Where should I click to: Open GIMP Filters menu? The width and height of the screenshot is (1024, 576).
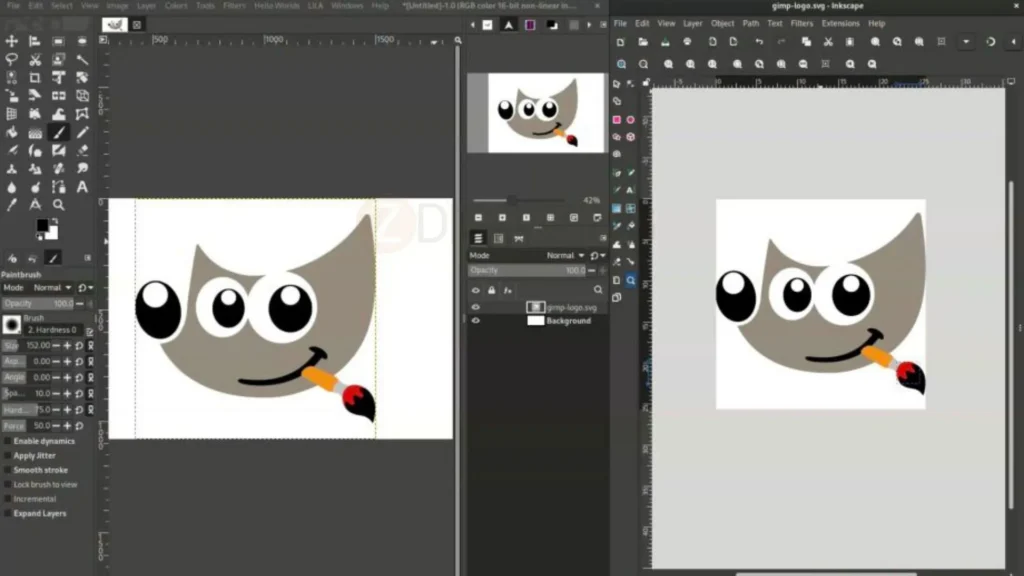[234, 6]
